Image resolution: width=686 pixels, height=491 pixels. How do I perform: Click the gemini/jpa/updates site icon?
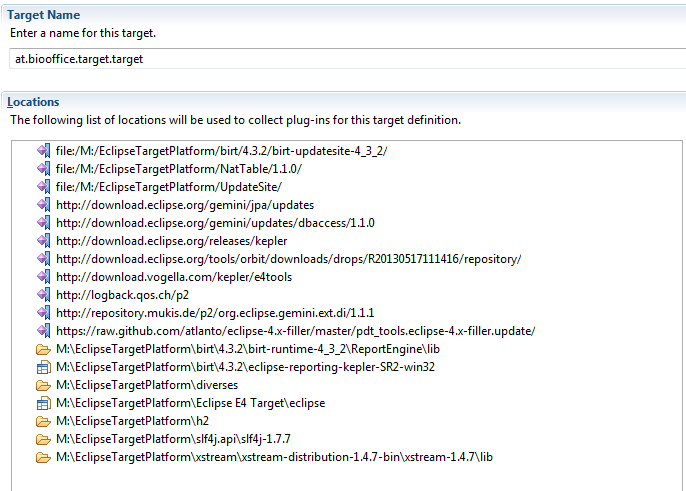pos(43,205)
